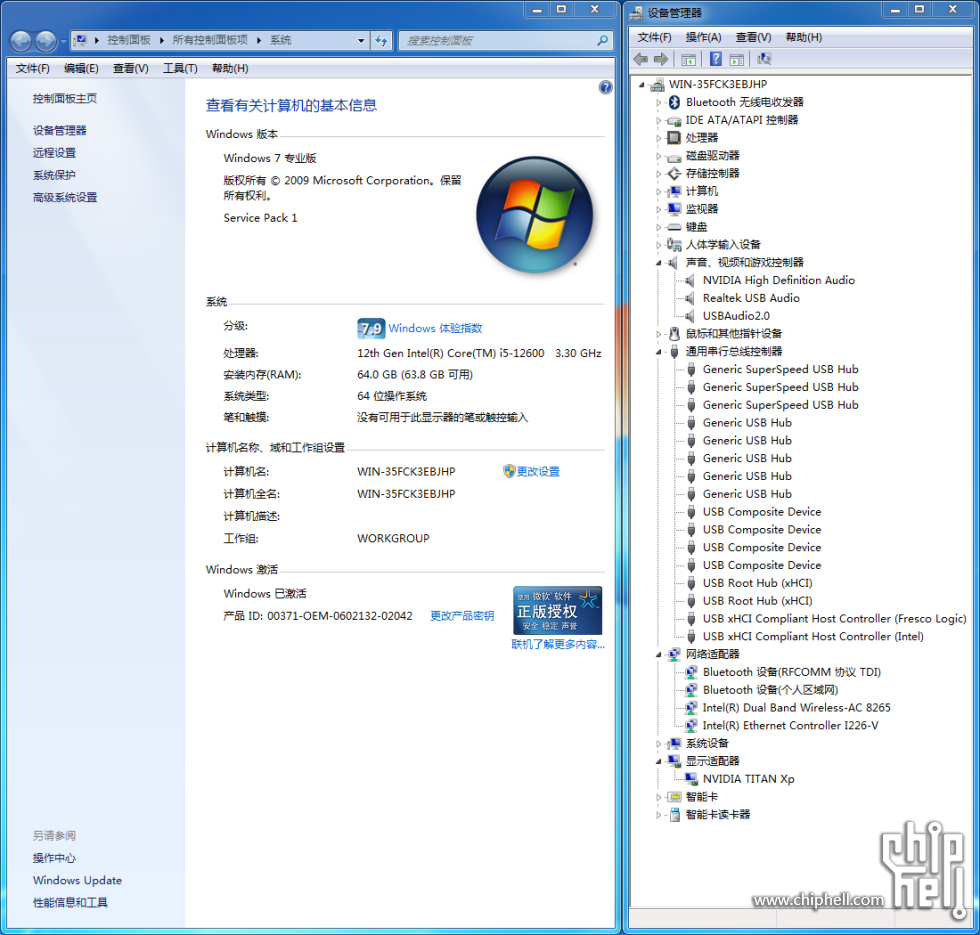Click the Windows 体验指数 link
The height and width of the screenshot is (935, 980).
point(435,329)
